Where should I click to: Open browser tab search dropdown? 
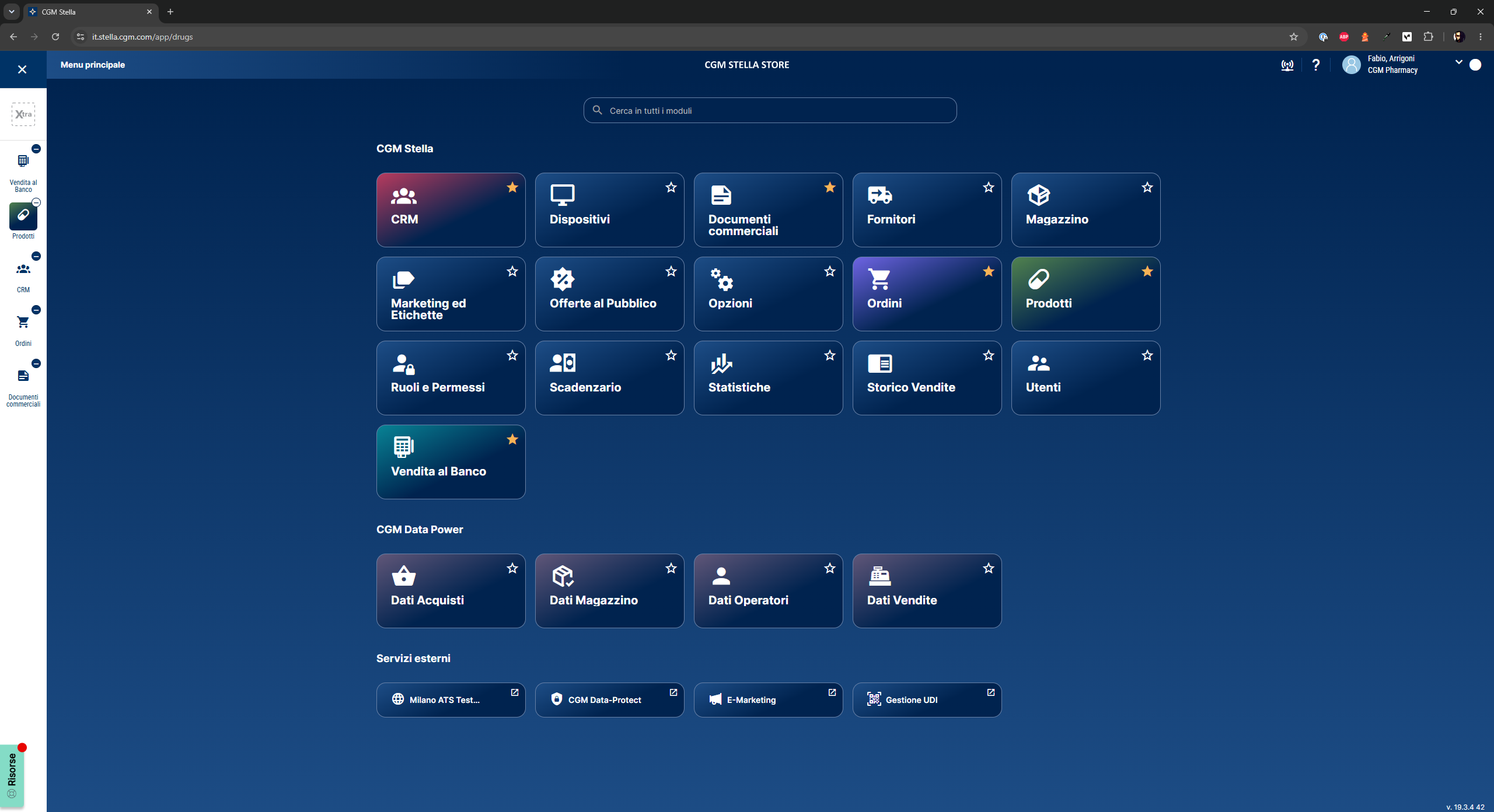12,12
